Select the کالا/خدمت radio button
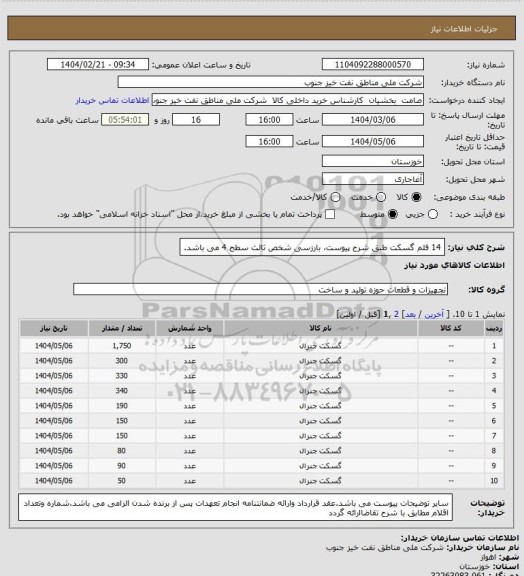 click(x=335, y=197)
